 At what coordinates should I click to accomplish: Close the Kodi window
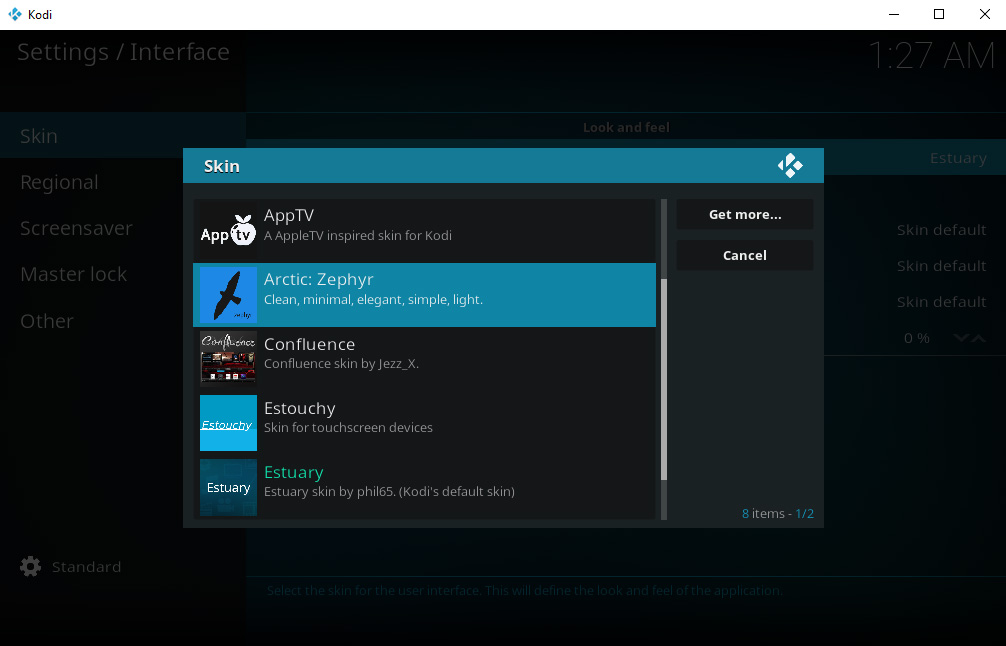(984, 14)
